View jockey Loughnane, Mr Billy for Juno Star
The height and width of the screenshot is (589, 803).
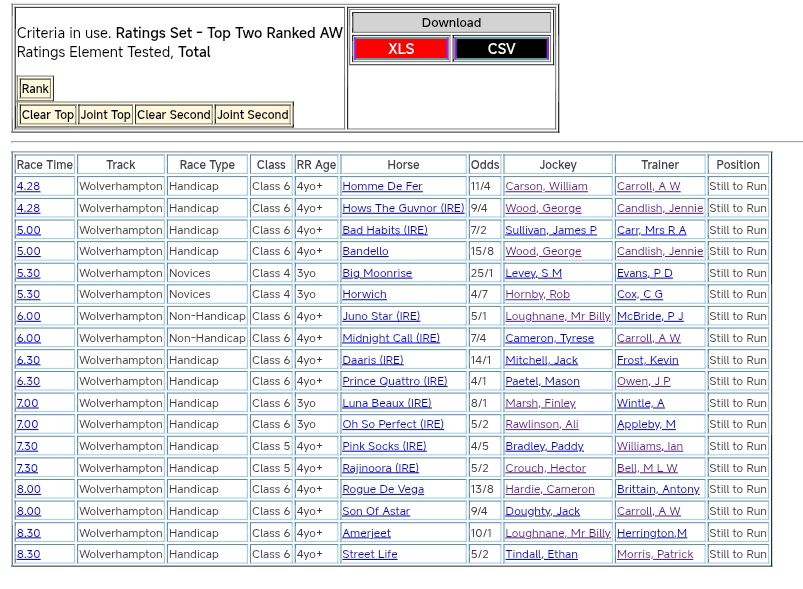[557, 317]
